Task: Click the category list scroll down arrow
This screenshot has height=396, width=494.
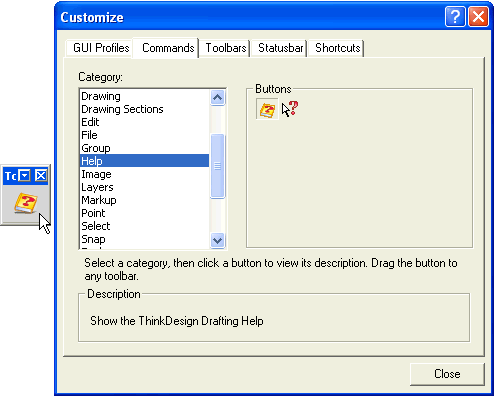Action: (218, 240)
